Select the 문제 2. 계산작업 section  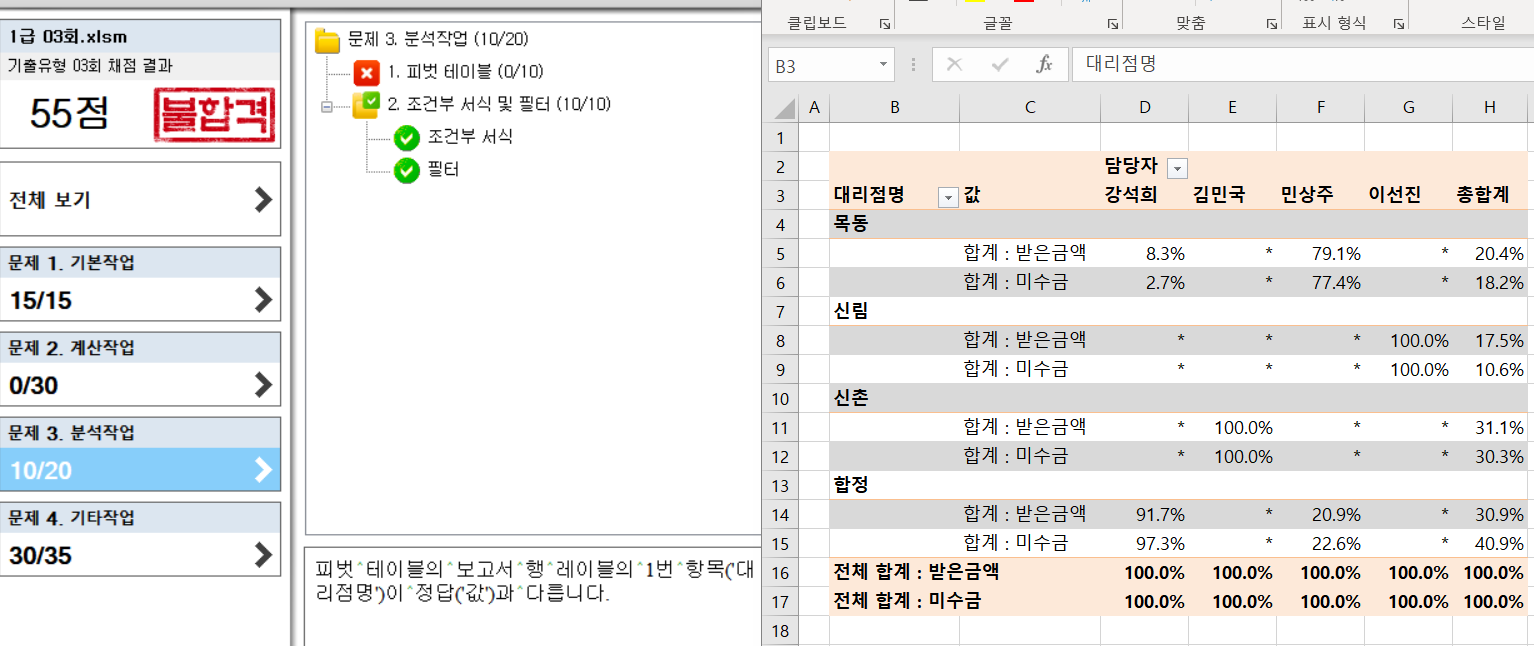click(x=140, y=369)
